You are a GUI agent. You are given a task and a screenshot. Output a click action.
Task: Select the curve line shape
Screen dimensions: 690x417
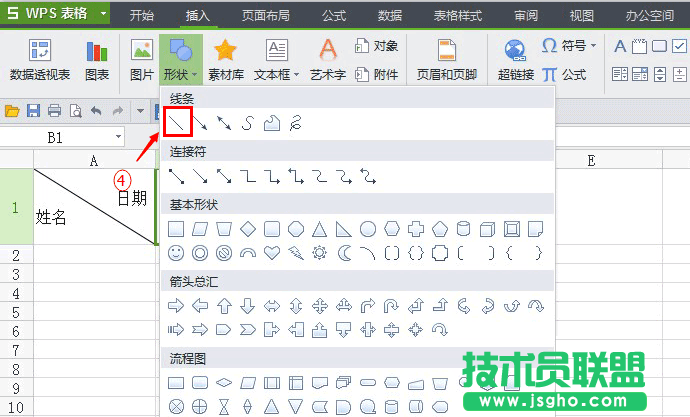pyautogui.click(x=248, y=123)
